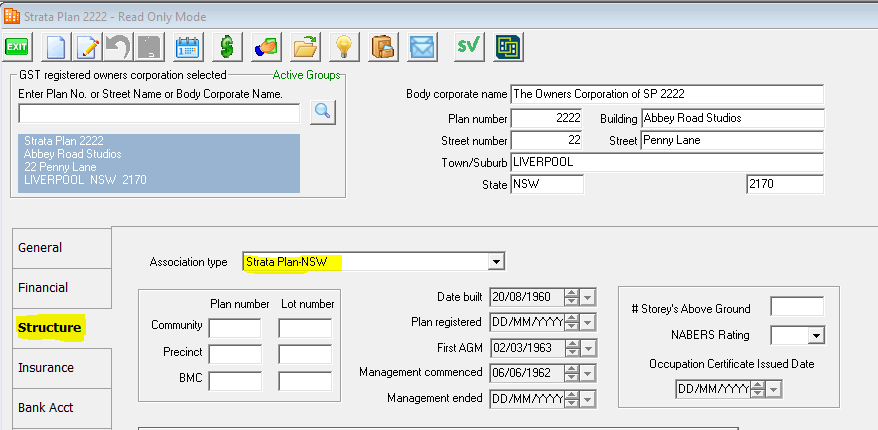The height and width of the screenshot is (430, 878).
Task: Open the Date built calendar dropdown
Action: [587, 297]
